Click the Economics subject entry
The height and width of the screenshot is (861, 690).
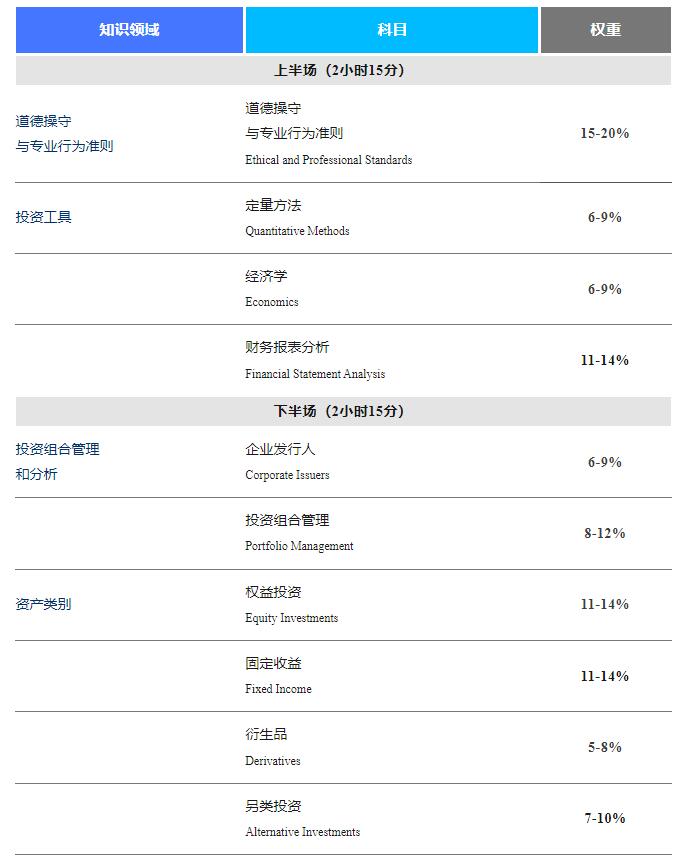[x=272, y=302]
